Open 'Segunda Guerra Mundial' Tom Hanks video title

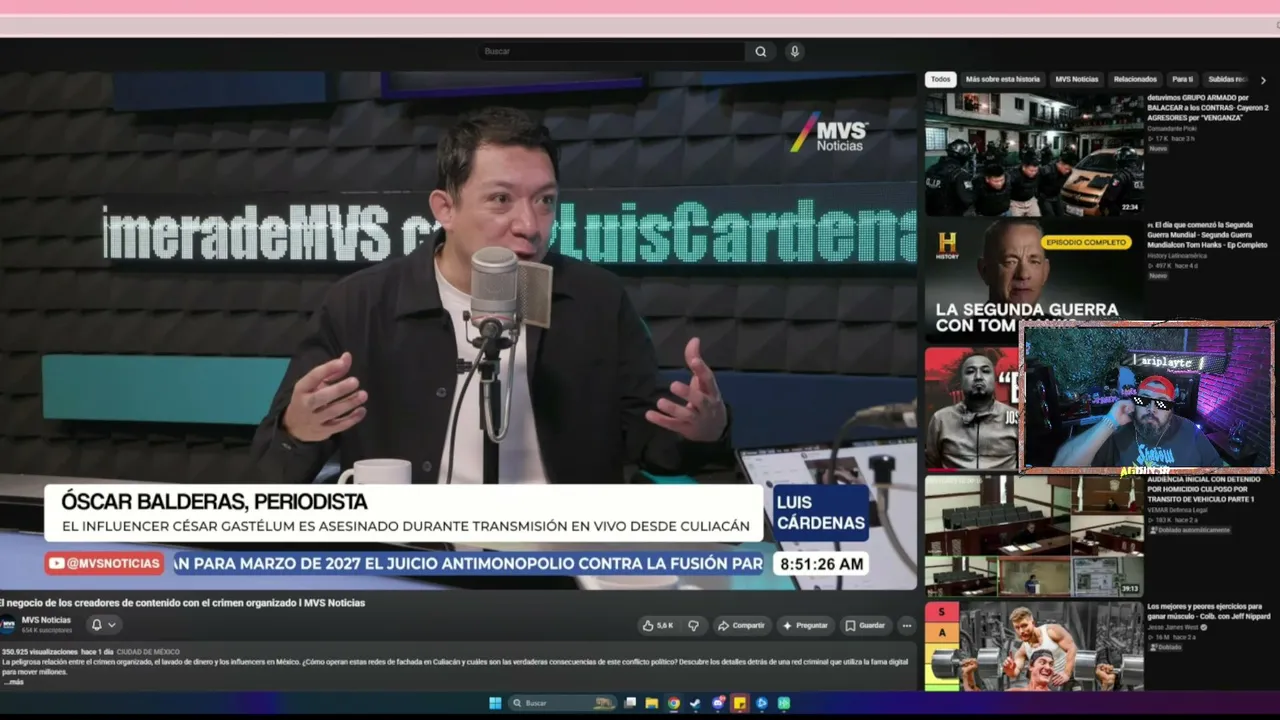tap(1208, 234)
